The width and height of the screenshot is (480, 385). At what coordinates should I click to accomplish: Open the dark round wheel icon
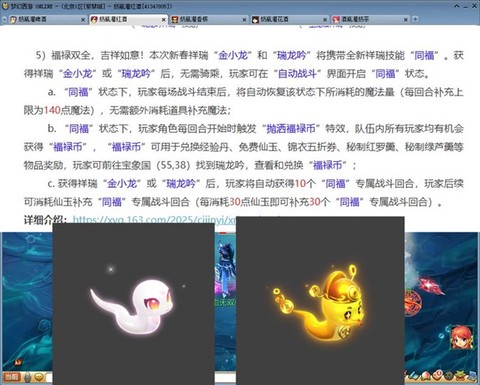click(449, 376)
